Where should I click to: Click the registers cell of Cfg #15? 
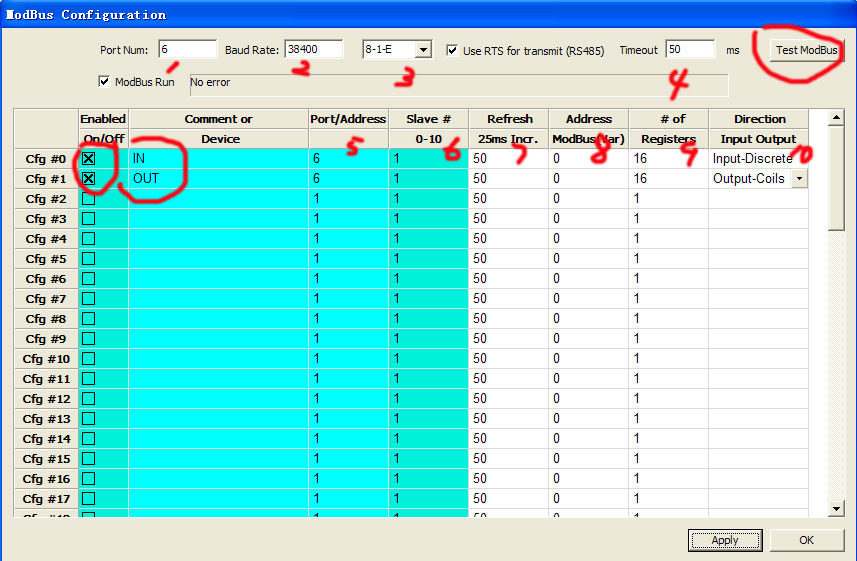[x=669, y=459]
